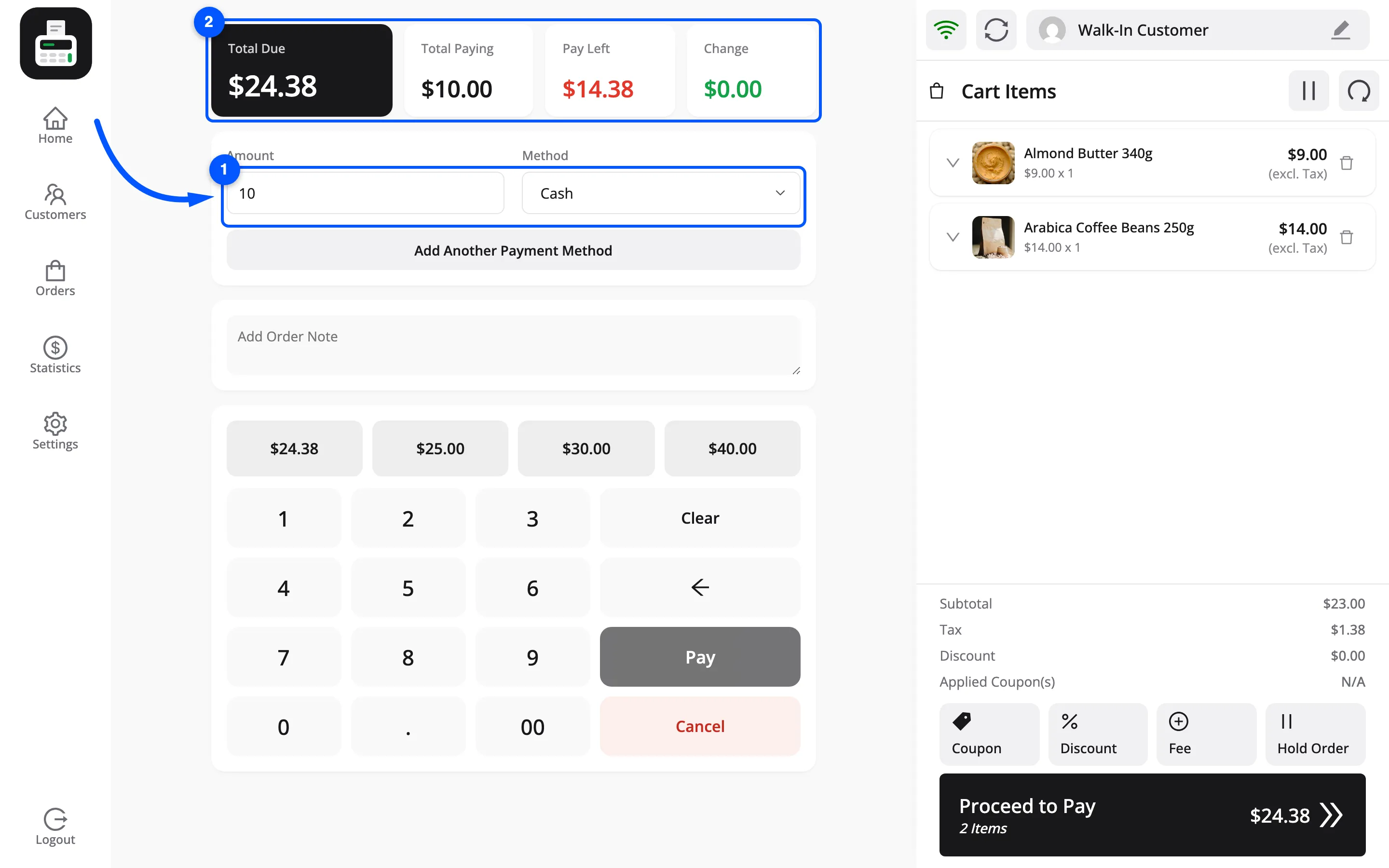Tap the backspace arrow key
The image size is (1389, 868).
pos(700,587)
